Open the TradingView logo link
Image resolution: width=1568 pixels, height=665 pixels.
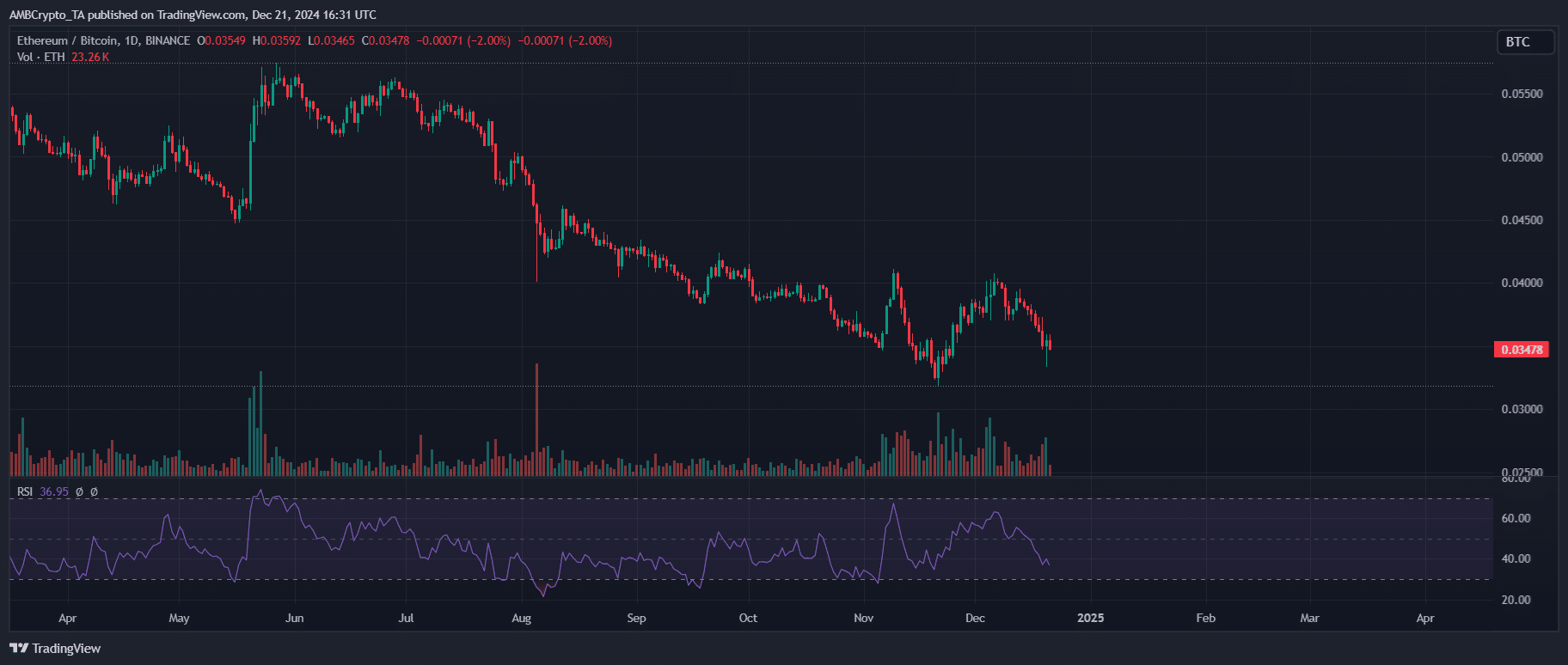pyautogui.click(x=55, y=649)
